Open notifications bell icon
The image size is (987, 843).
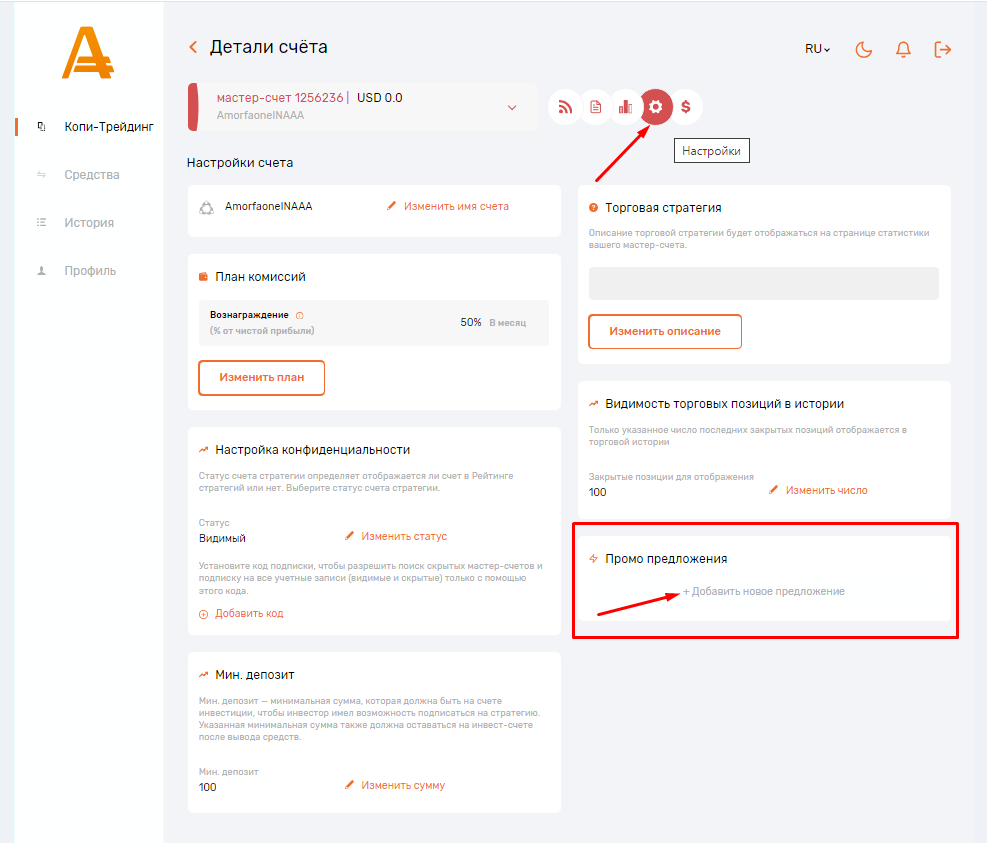click(x=903, y=49)
